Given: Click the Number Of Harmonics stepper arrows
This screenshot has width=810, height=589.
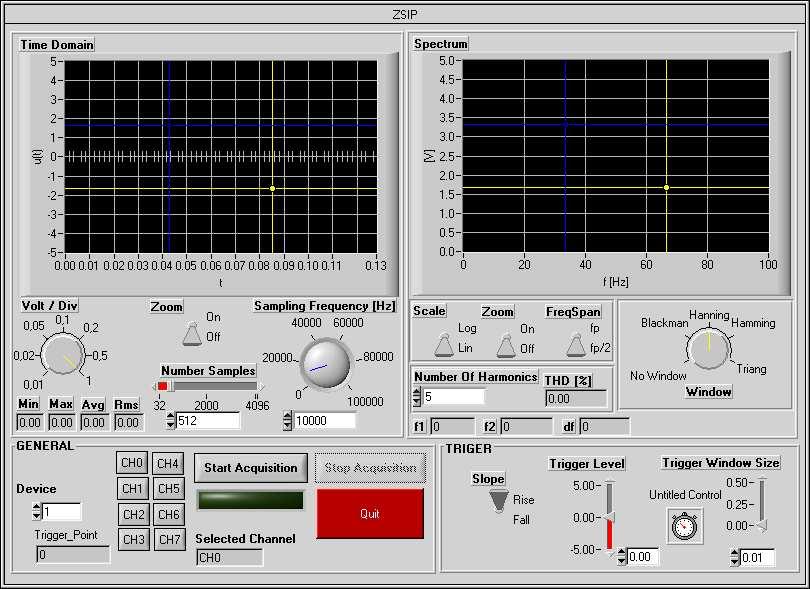Looking at the screenshot, I should click(417, 397).
